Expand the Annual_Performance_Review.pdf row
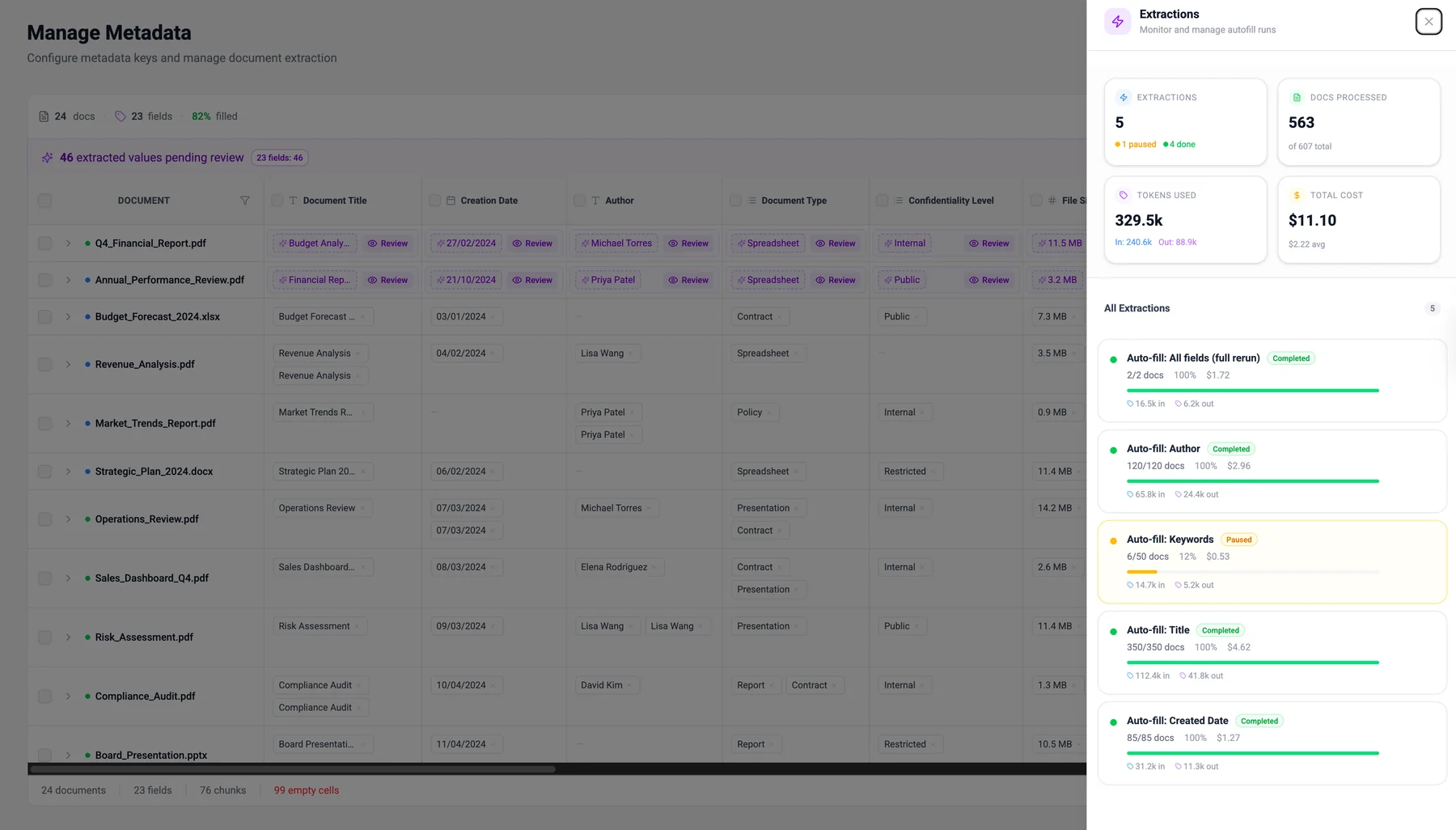Viewport: 1456px width, 830px height. pos(68,280)
